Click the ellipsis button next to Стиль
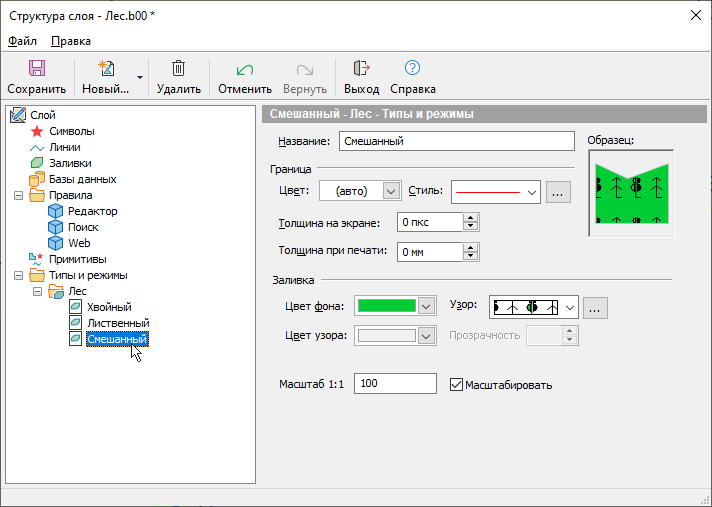 coord(559,191)
